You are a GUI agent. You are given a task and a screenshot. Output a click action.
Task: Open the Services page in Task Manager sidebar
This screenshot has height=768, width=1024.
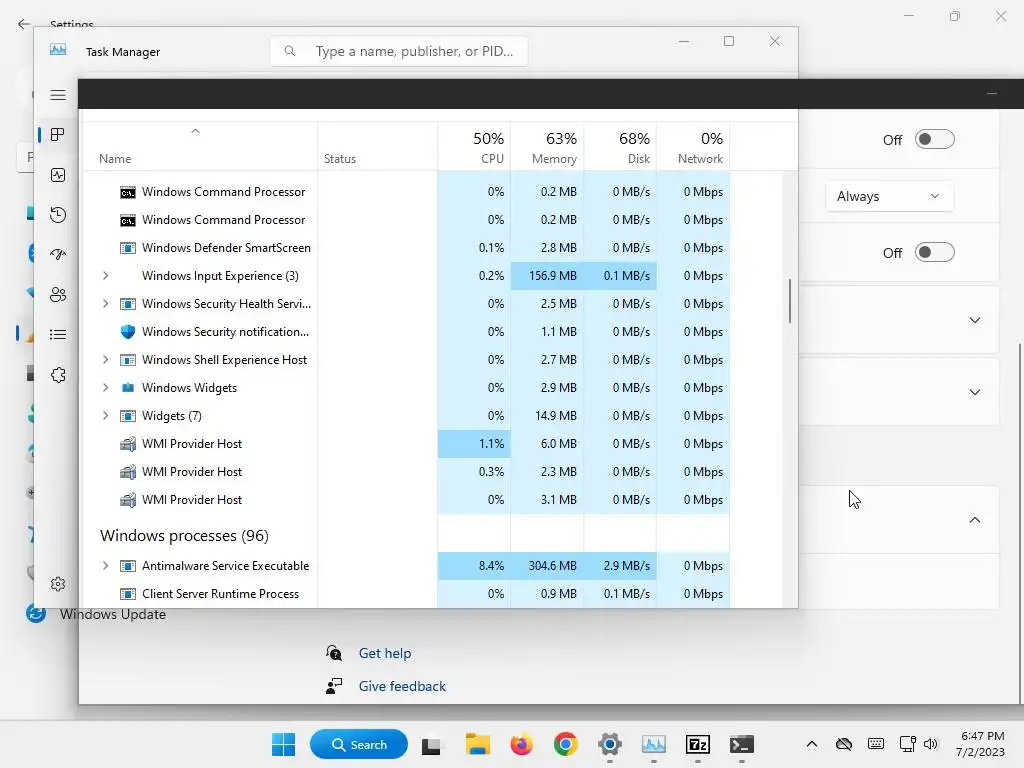pos(58,375)
